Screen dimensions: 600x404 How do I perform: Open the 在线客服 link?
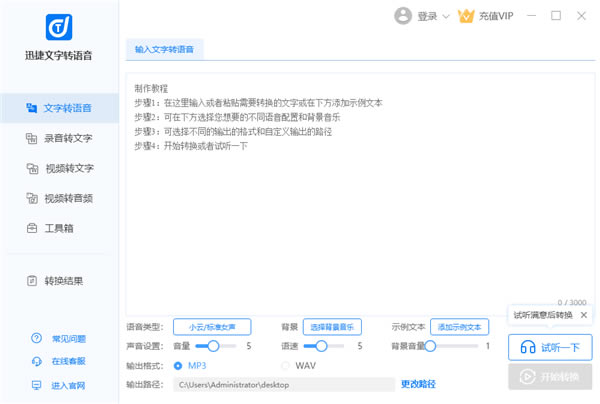tap(69, 361)
